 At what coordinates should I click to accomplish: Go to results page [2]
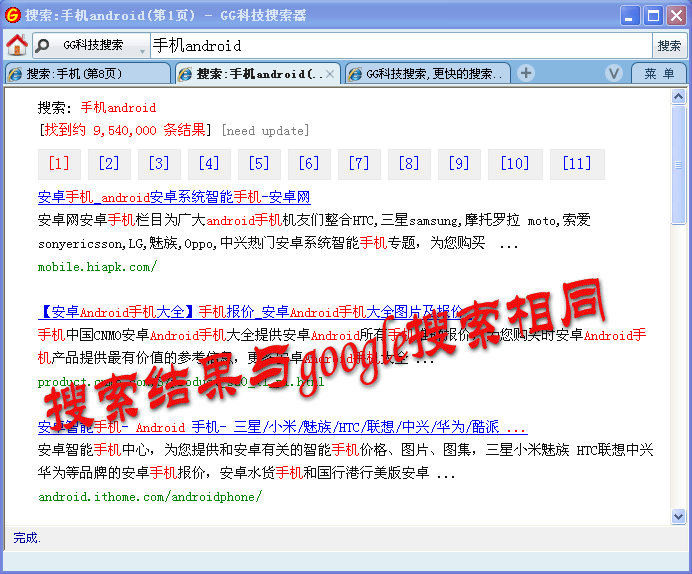tap(108, 164)
